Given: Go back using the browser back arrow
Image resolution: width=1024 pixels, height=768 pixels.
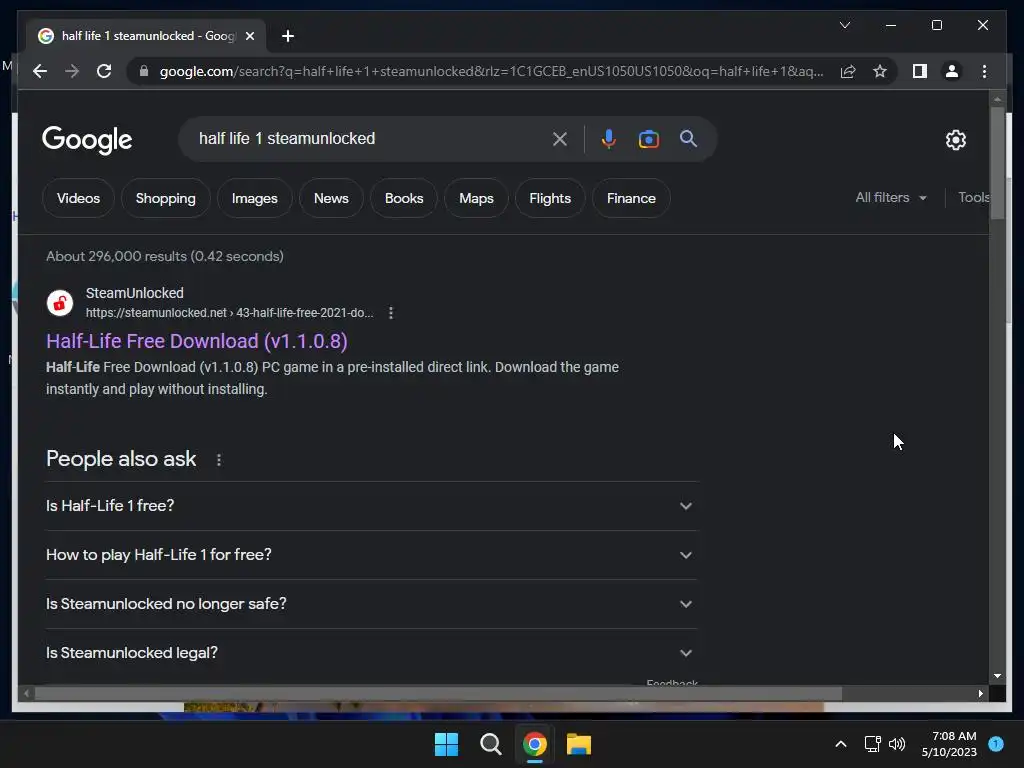Looking at the screenshot, I should (40, 71).
